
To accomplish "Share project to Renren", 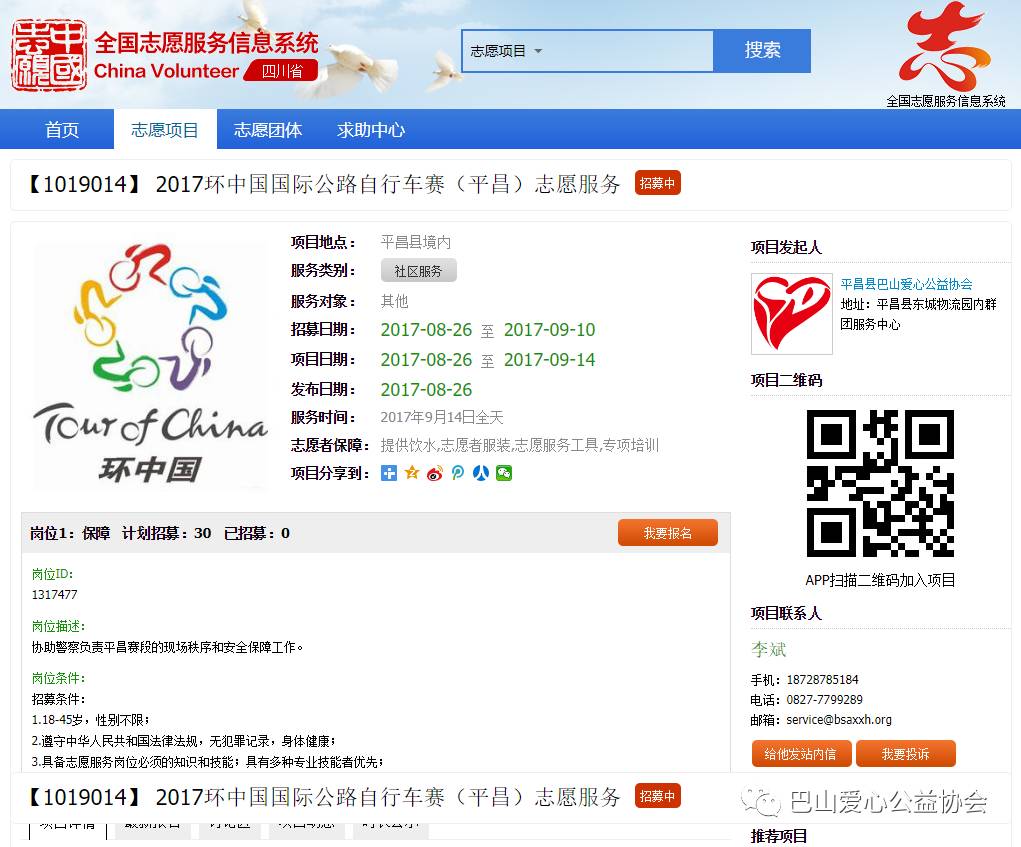I will click(481, 473).
